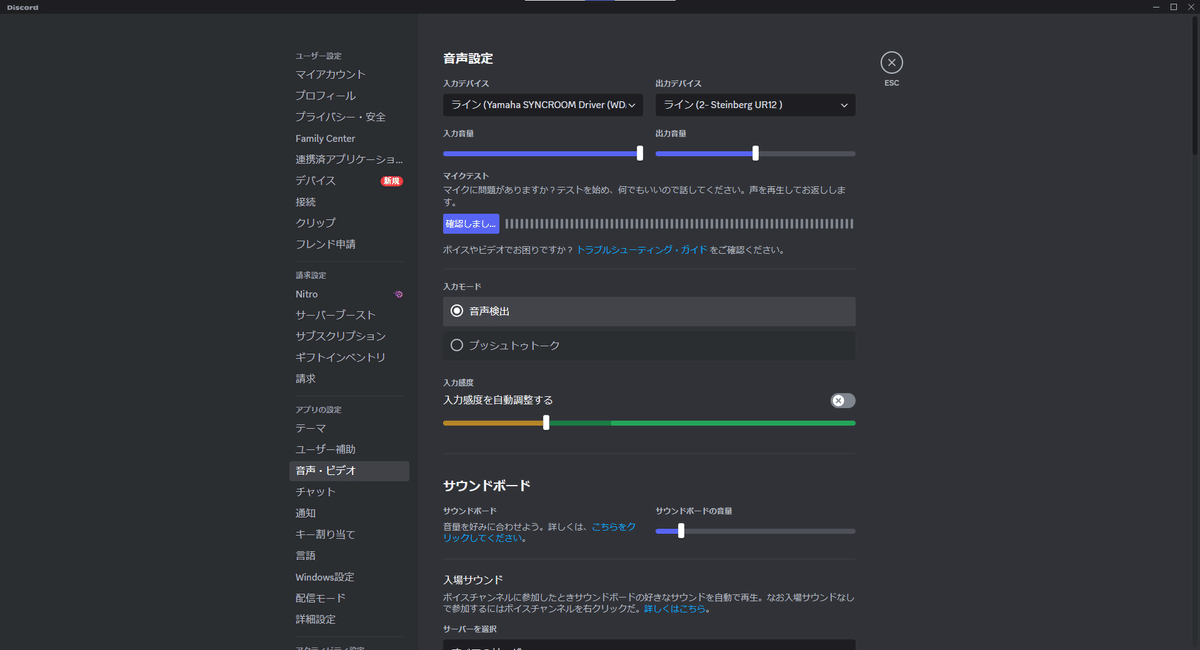Viewport: 1200px width, 650px height.
Task: Click the サウンドボード section heading
Action: coord(487,486)
